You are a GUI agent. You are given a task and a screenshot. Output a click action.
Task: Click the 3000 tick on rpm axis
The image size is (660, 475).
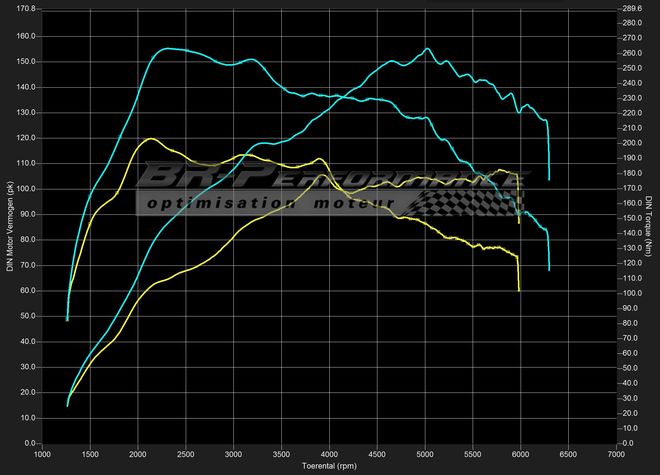[234, 453]
